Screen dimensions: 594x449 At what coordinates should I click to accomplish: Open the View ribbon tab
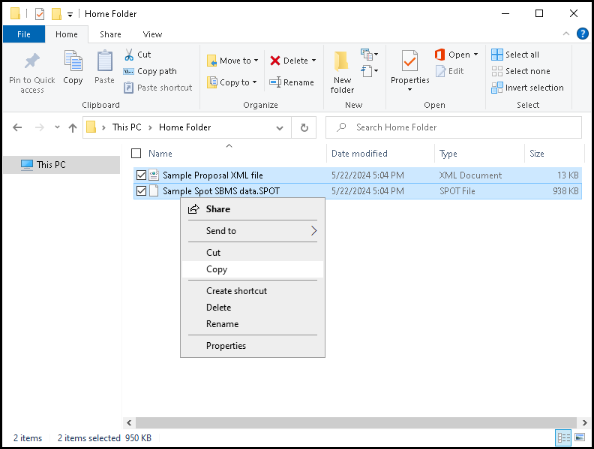pos(152,34)
